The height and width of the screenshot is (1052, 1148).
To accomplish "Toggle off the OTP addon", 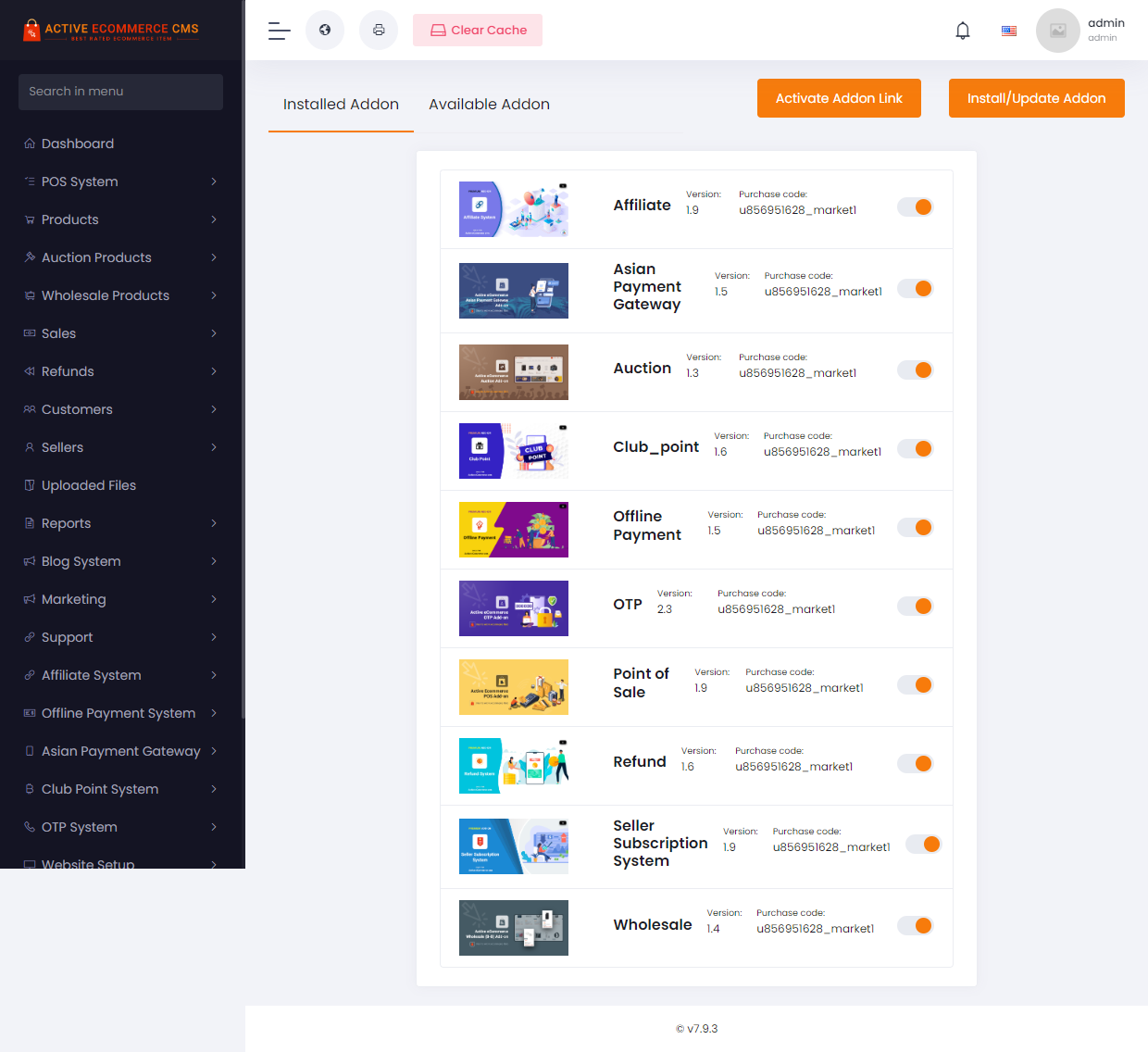I will click(915, 606).
